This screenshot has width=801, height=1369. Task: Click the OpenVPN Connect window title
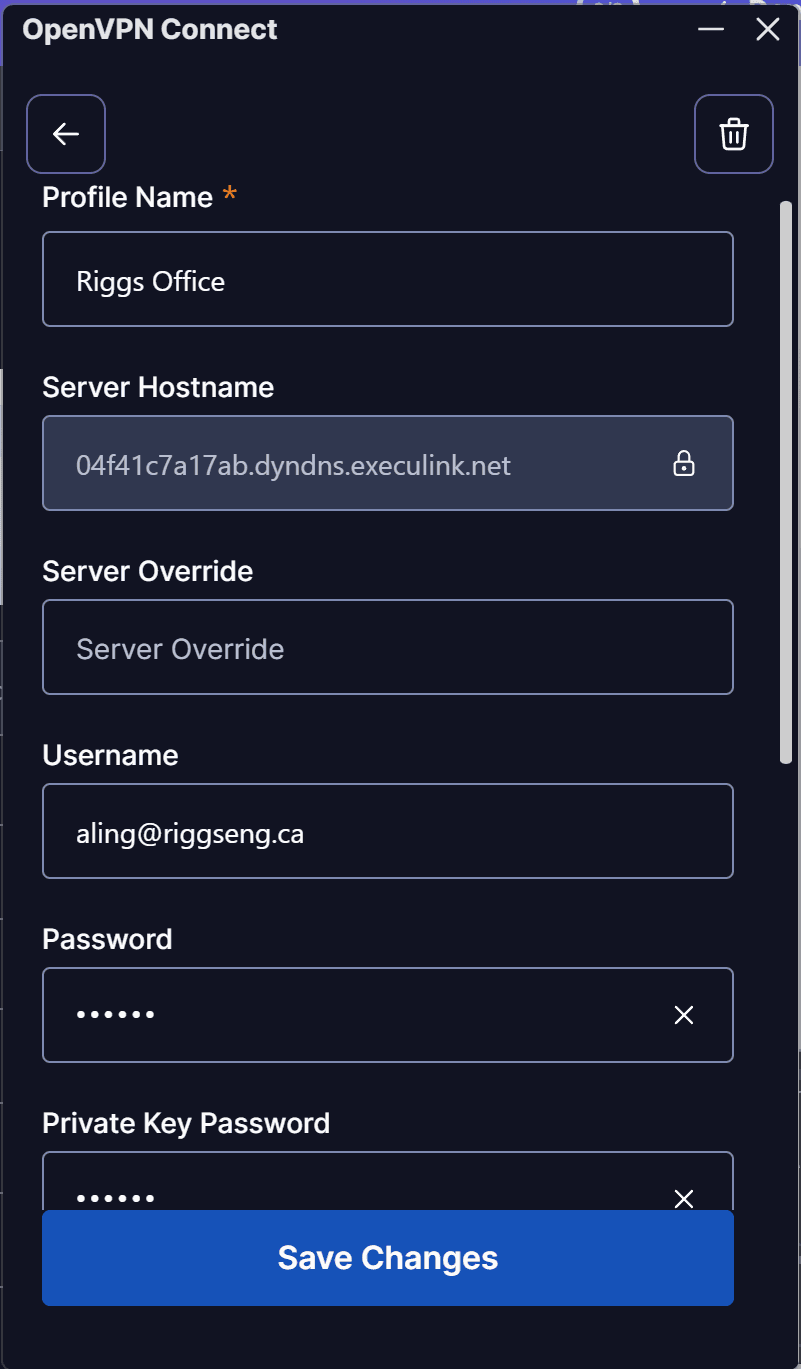(150, 30)
